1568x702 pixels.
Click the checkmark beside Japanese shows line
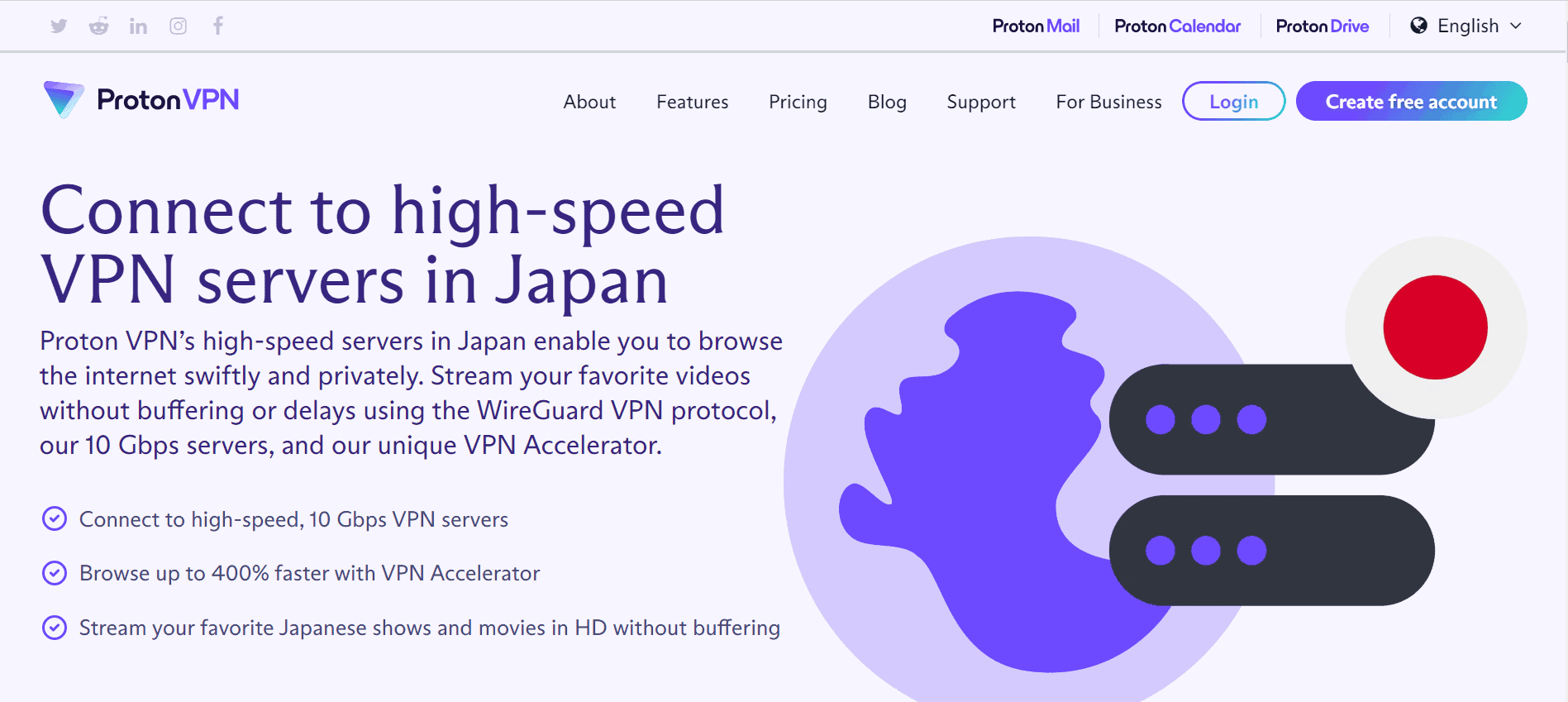55,628
